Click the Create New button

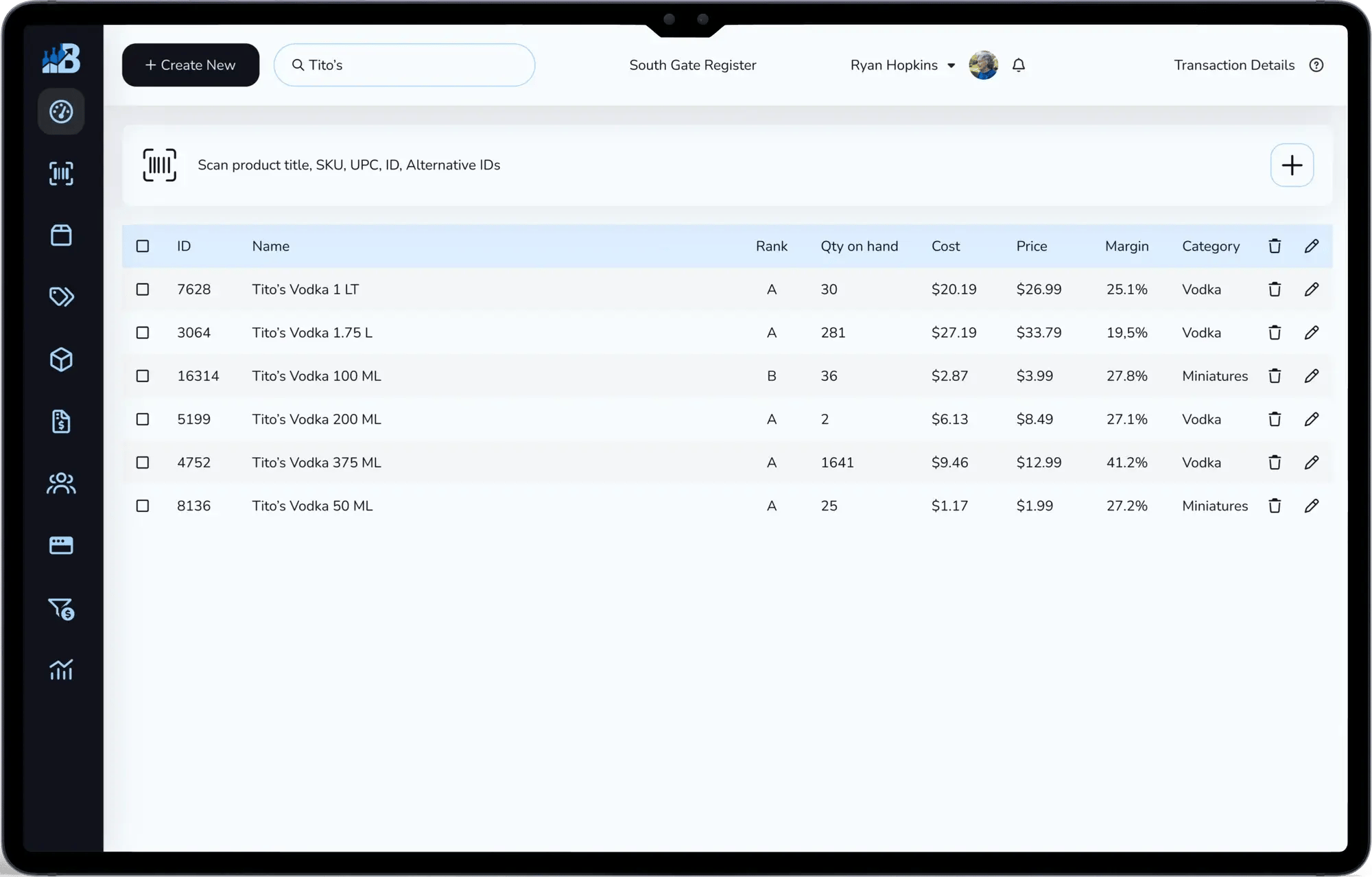click(191, 65)
